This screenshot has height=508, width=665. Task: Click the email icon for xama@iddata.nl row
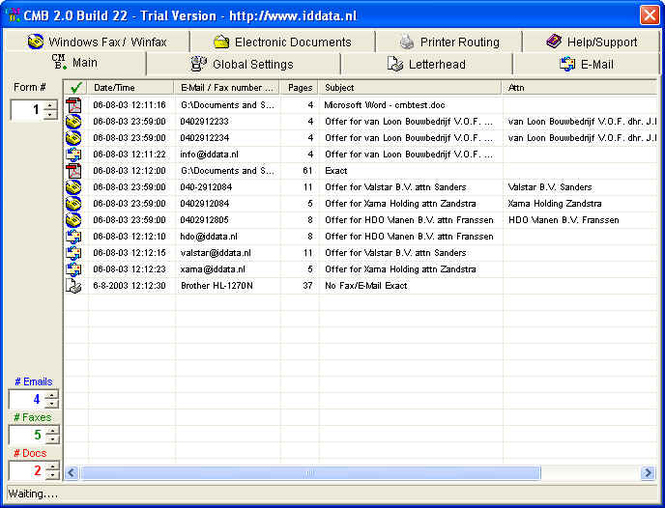74,269
